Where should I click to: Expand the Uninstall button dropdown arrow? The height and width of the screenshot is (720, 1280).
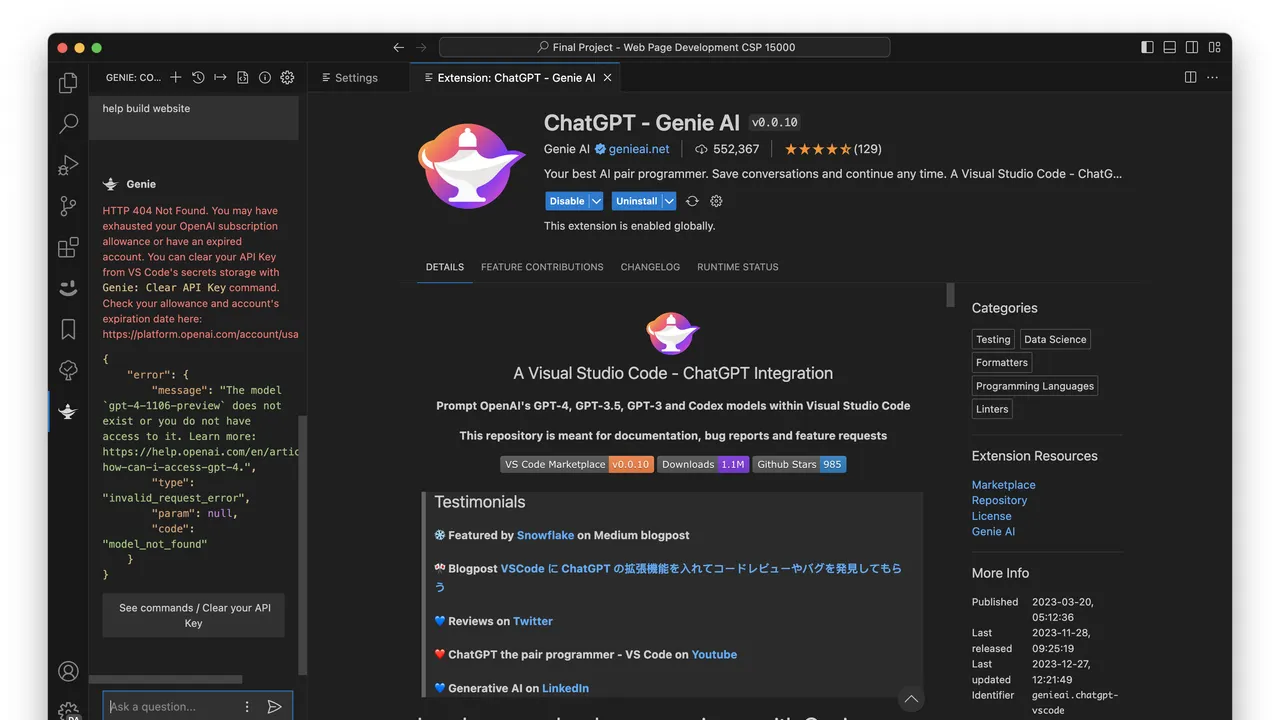tap(669, 201)
